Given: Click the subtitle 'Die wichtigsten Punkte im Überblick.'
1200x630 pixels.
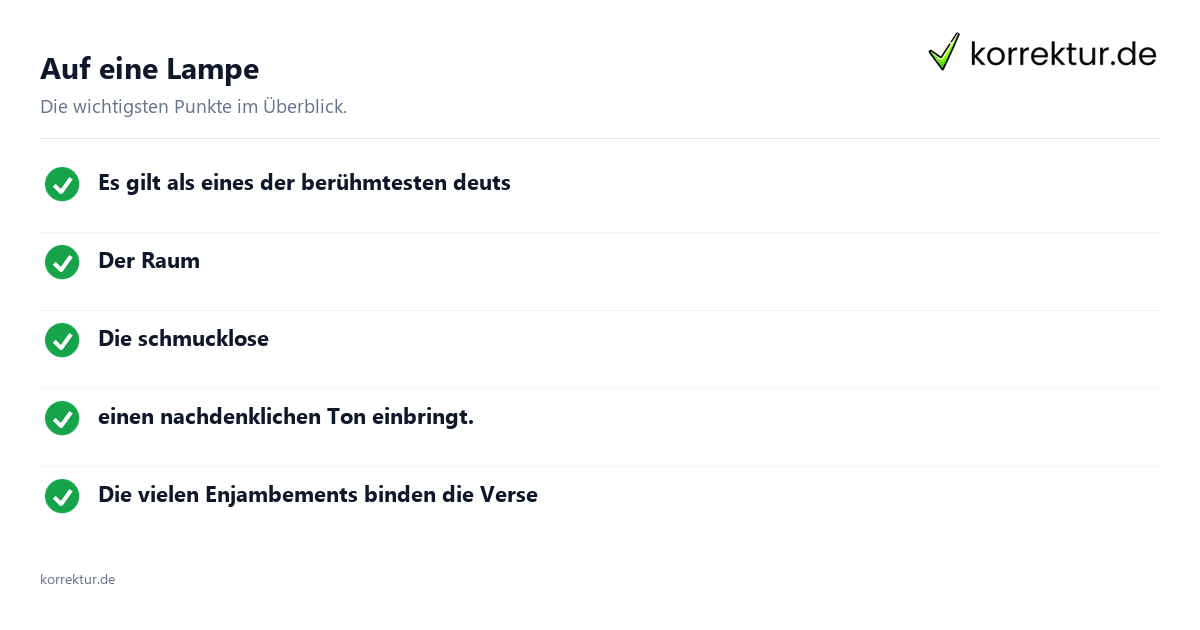Looking at the screenshot, I should [x=193, y=107].
